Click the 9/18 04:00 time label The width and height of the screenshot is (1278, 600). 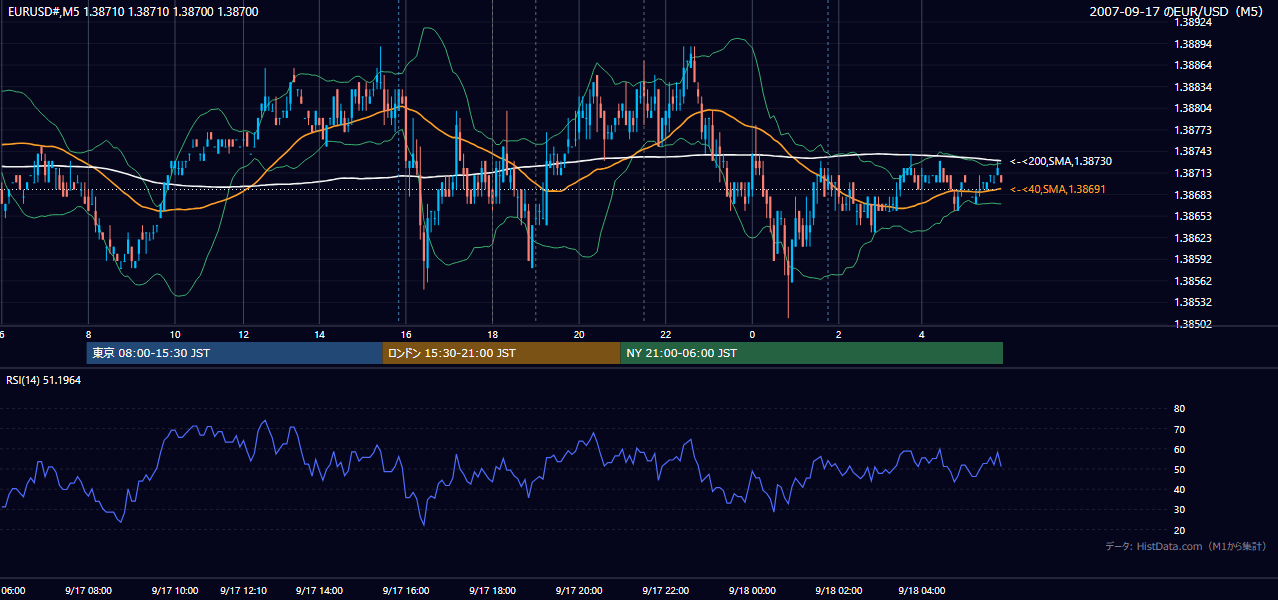tap(923, 591)
